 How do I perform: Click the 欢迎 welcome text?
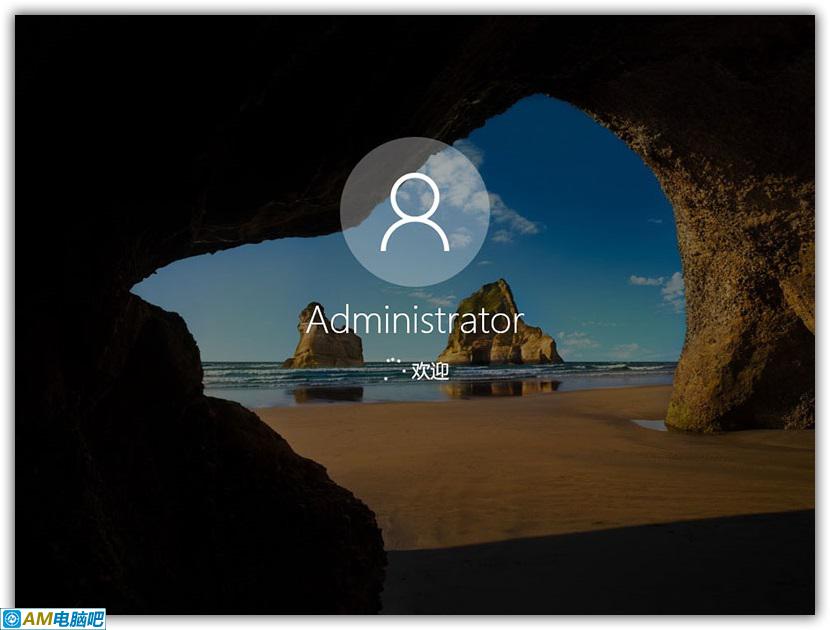(x=430, y=371)
